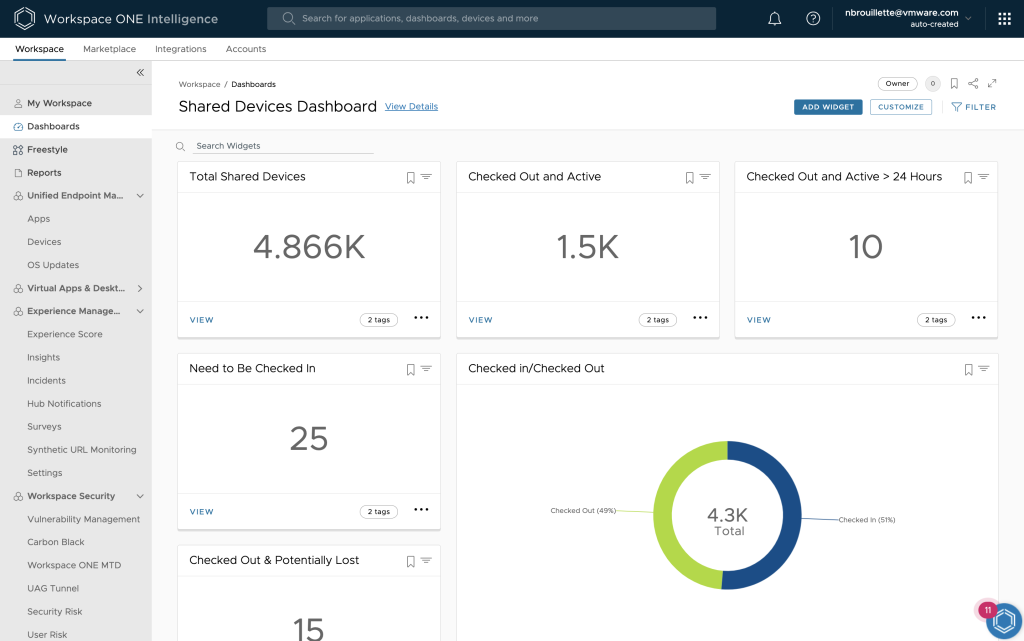The width and height of the screenshot is (1024, 641).
Task: Open the notifications bell icon
Action: pos(774,19)
